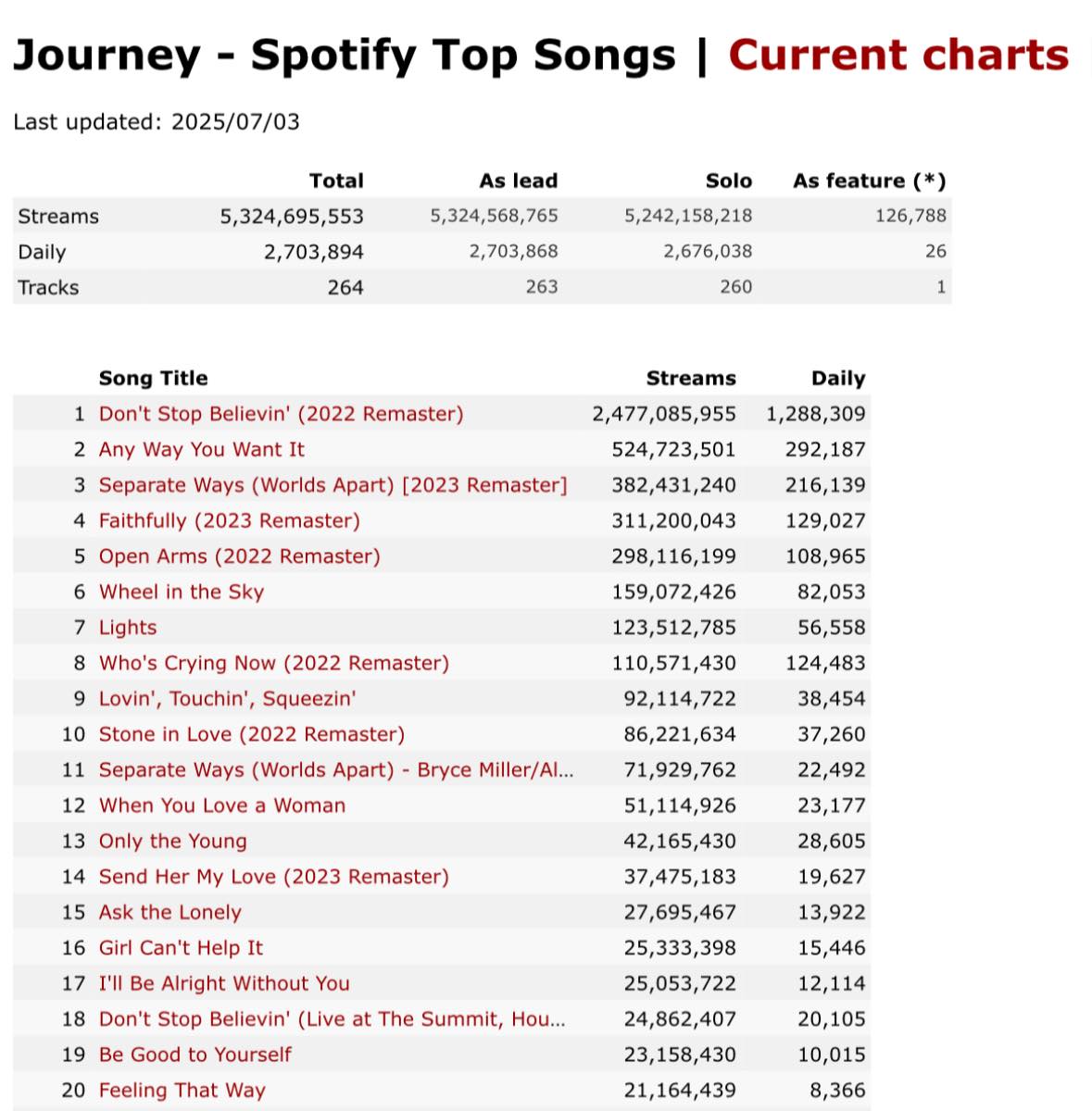Sort table by Streams column header

pyautogui.click(x=691, y=378)
